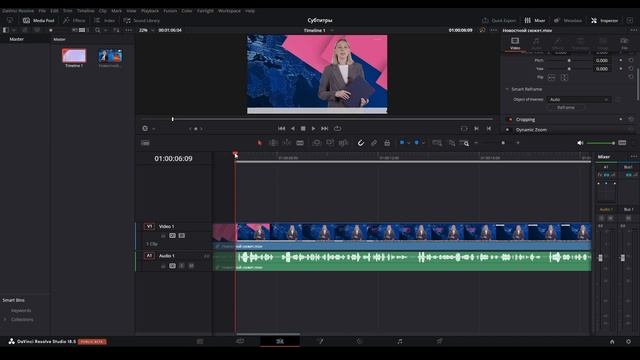Image resolution: width=640 pixels, height=360 pixels.
Task: Switch to Fairlight page music icon
Action: click(400, 341)
